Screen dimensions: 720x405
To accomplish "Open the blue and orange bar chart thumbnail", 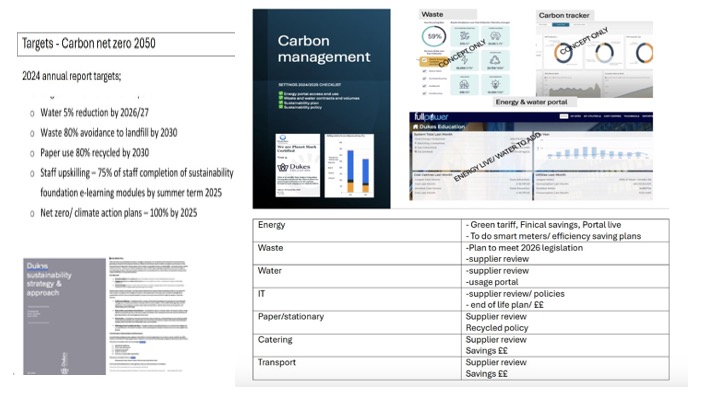I will tap(349, 166).
